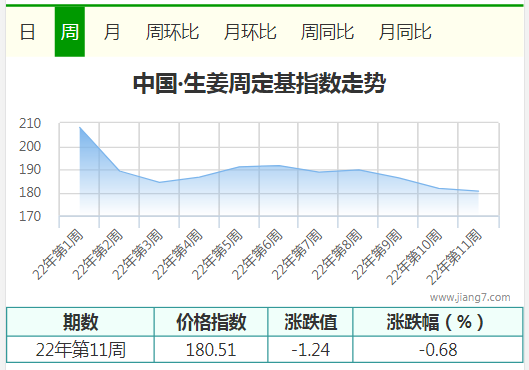Click the 22年第3周 axis label
The image size is (529, 370).
[x=137, y=254]
